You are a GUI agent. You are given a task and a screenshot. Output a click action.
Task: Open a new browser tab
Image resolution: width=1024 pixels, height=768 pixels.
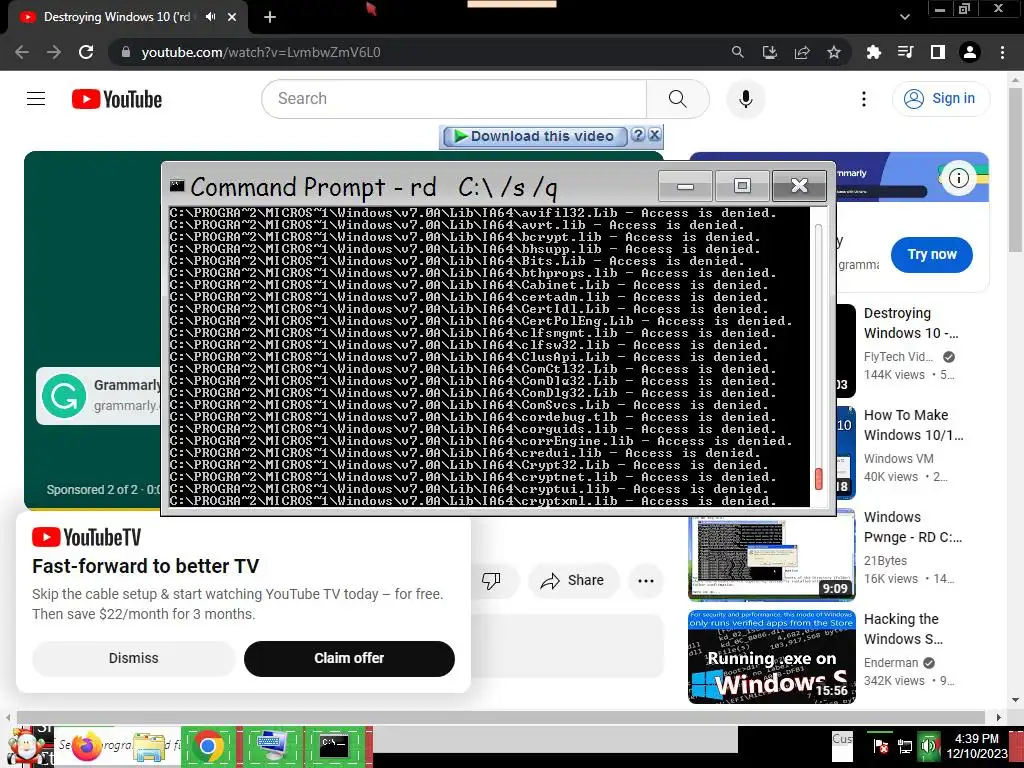(270, 17)
